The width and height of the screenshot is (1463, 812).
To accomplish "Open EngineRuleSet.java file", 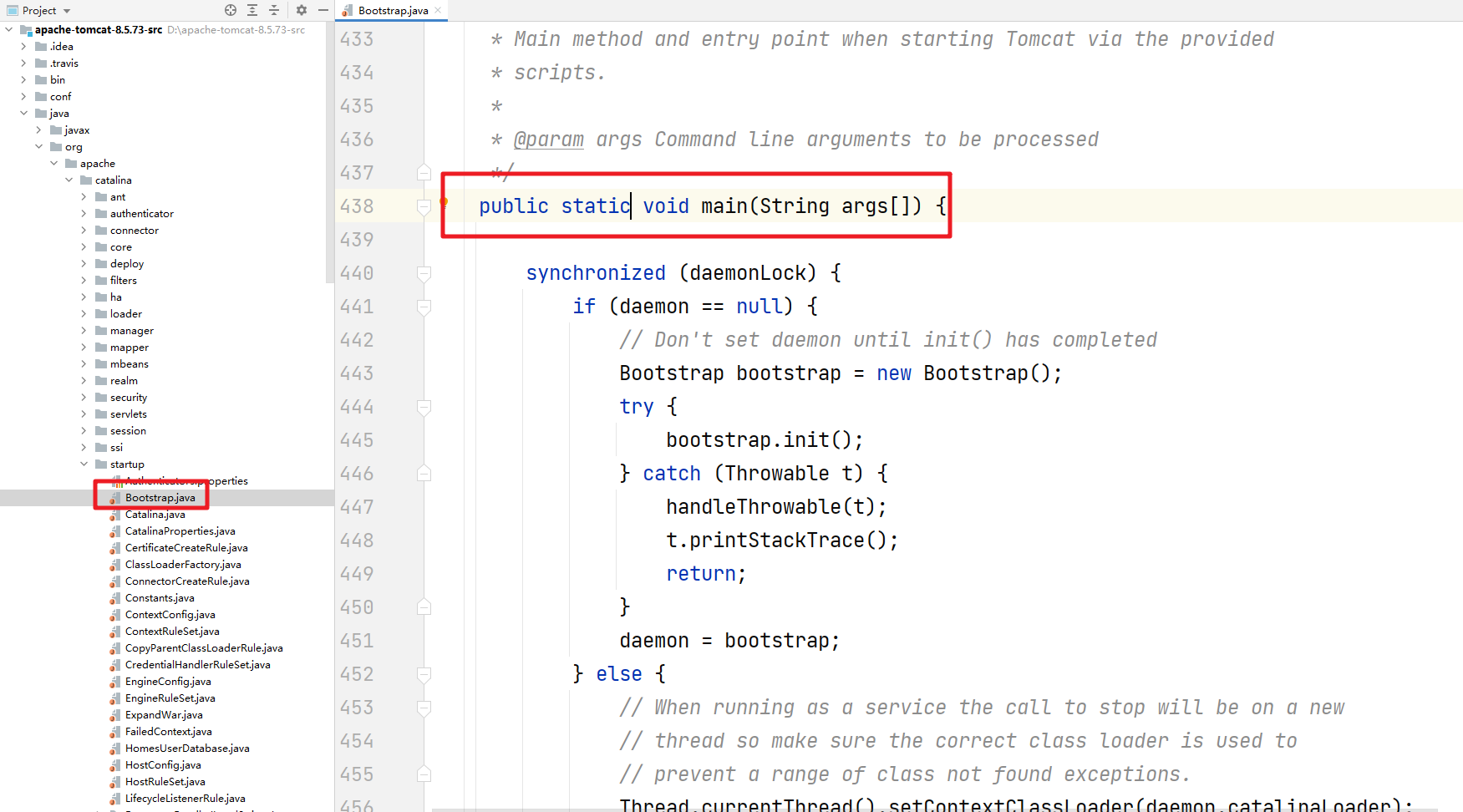I will 170,698.
